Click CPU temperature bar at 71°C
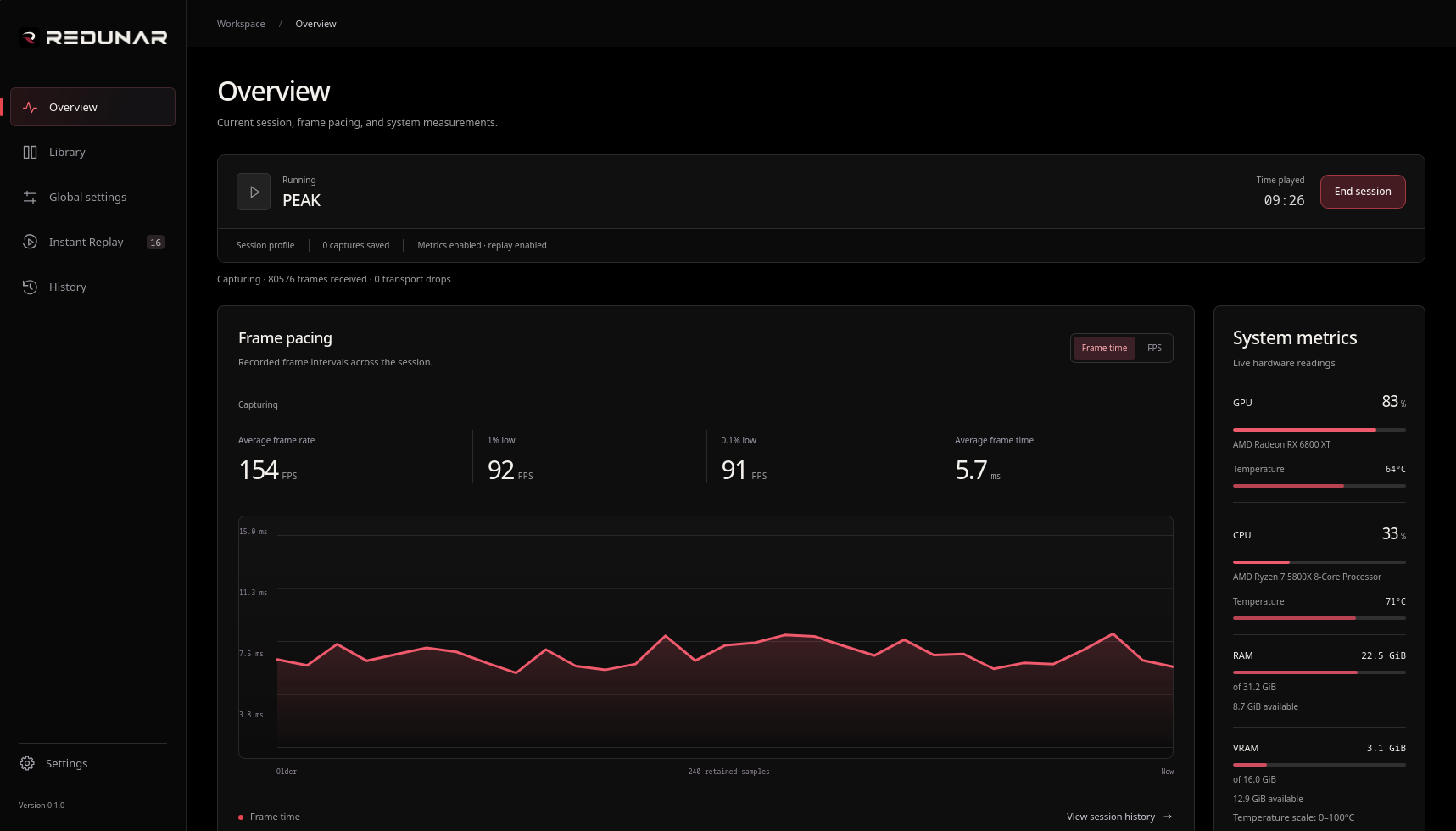This screenshot has width=1456, height=831. [1319, 618]
